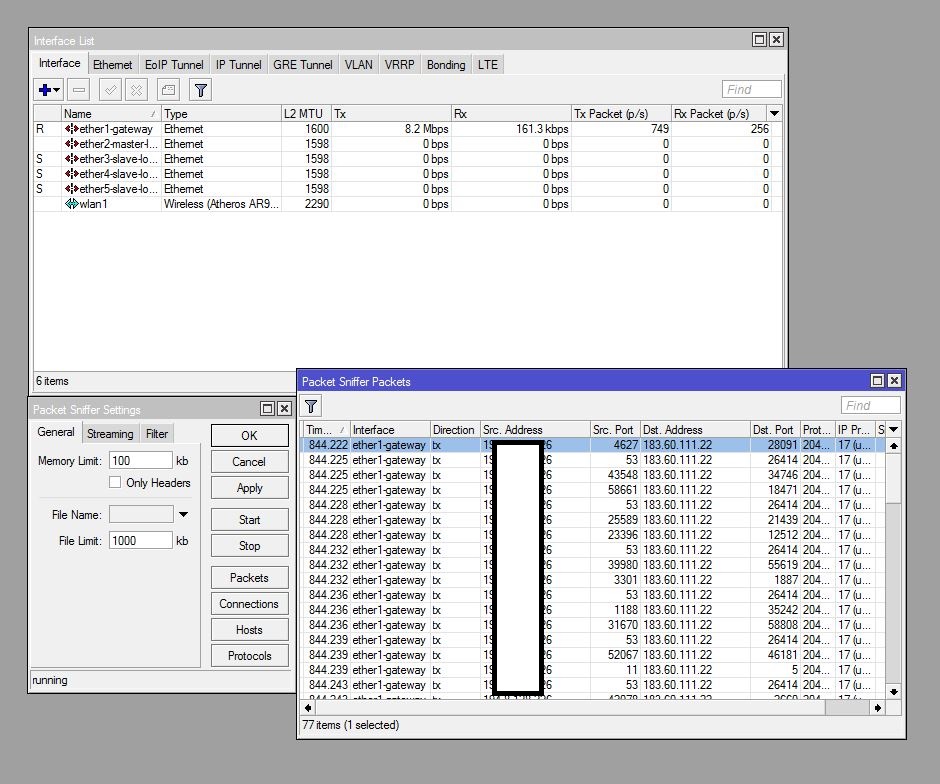Click the Disable X toolbar icon
The image size is (940, 784).
[137, 90]
